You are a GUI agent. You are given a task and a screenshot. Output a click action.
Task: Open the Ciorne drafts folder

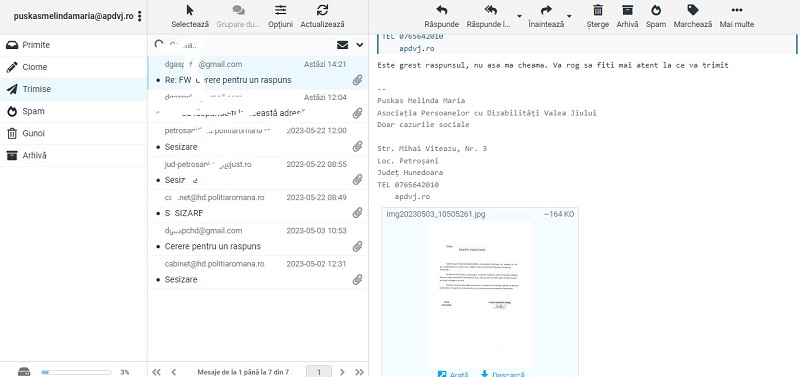tap(73, 67)
